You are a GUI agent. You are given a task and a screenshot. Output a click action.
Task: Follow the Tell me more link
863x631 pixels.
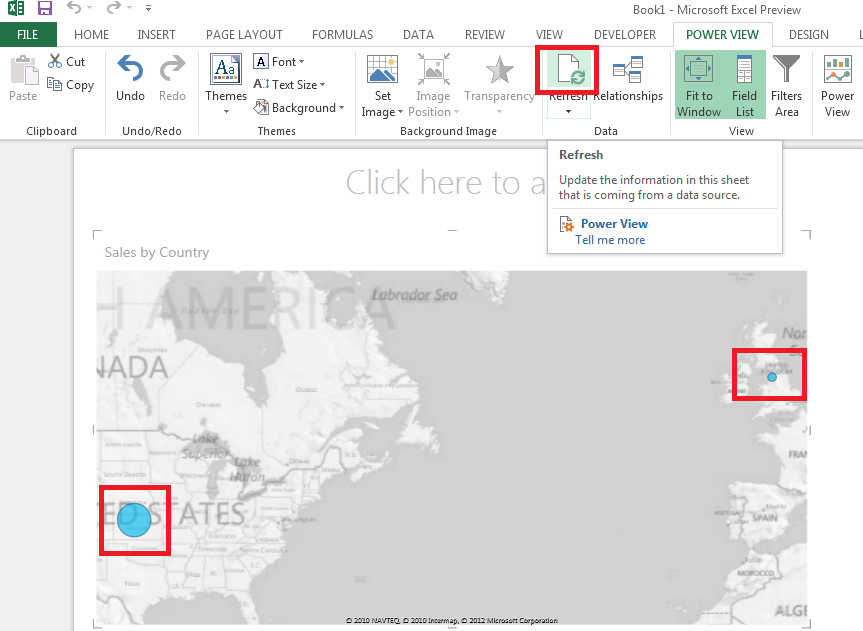(610, 240)
